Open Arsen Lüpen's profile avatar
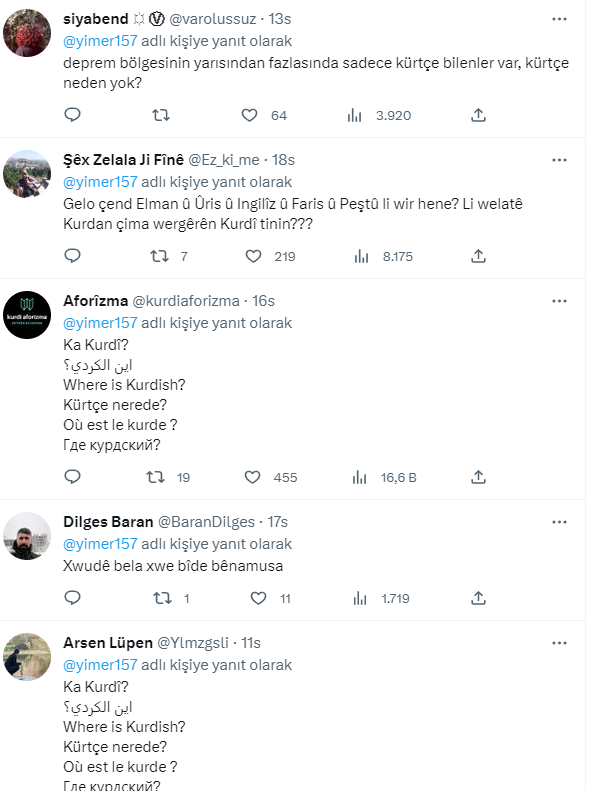606x791 pixels. [x=27, y=656]
